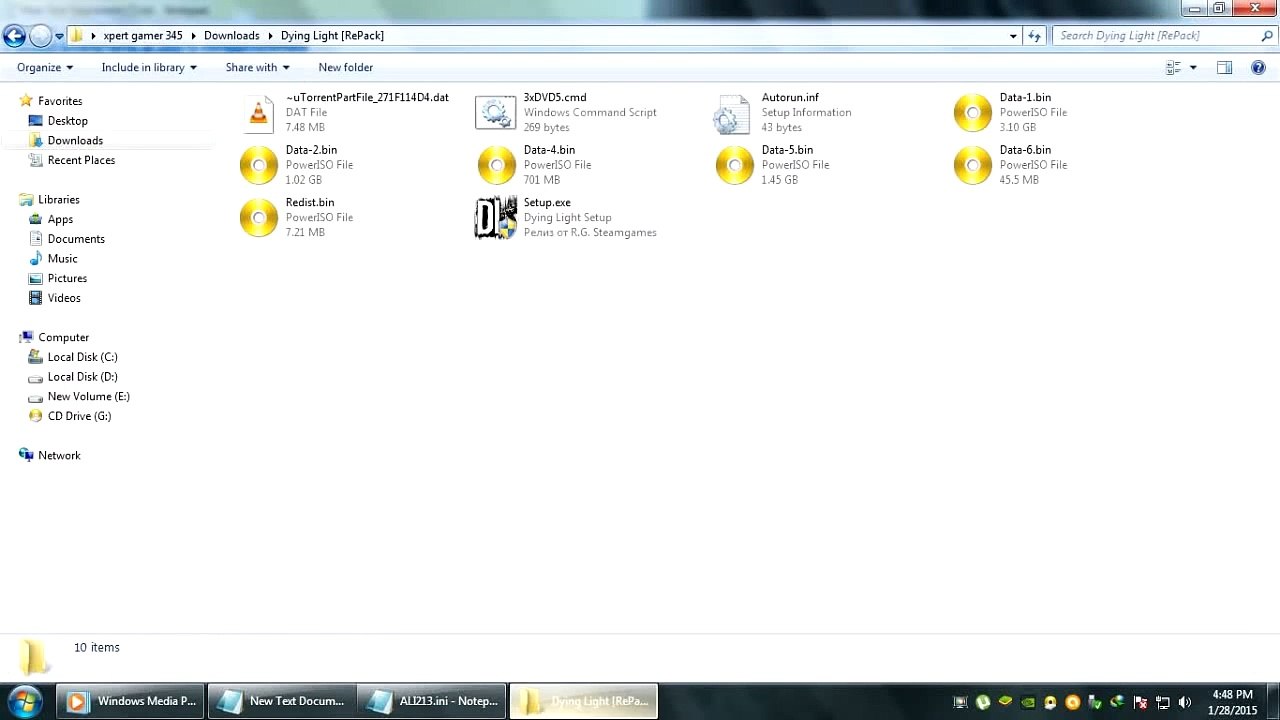Click the Forward navigation arrow

click(x=41, y=37)
